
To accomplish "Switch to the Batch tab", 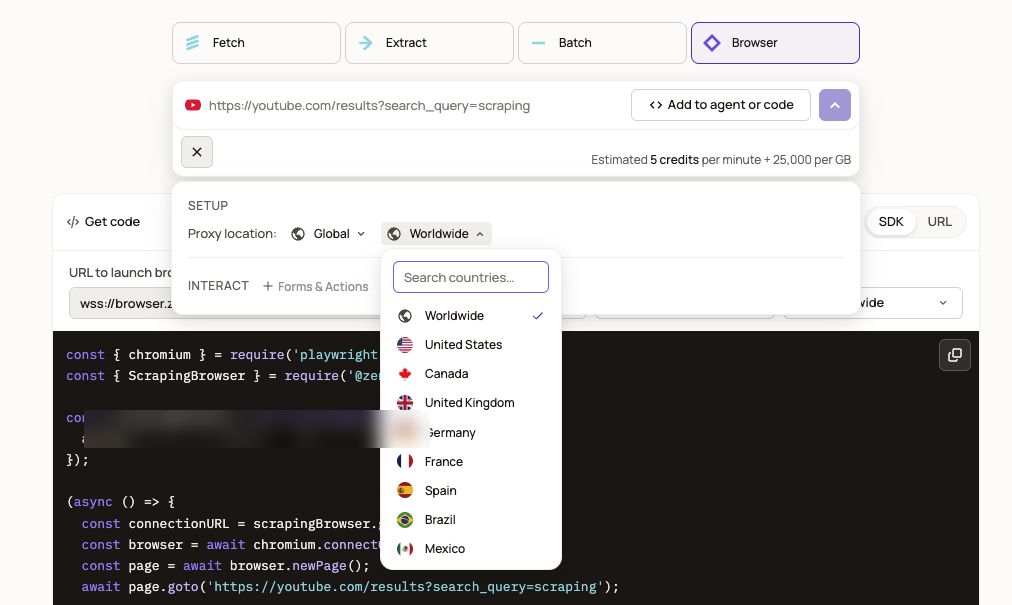I will 602,43.
